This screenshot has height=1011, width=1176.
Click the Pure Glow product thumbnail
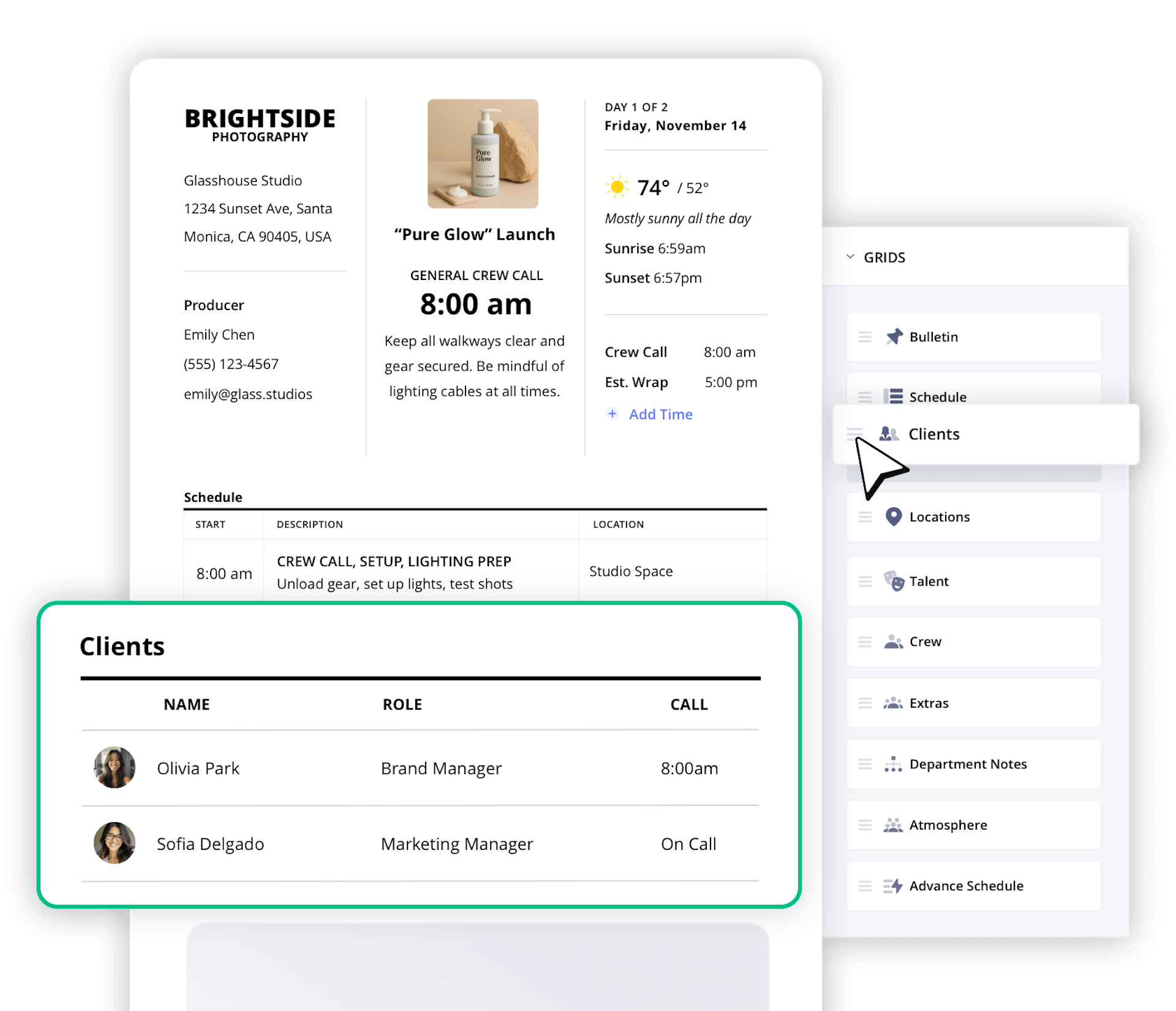(483, 154)
